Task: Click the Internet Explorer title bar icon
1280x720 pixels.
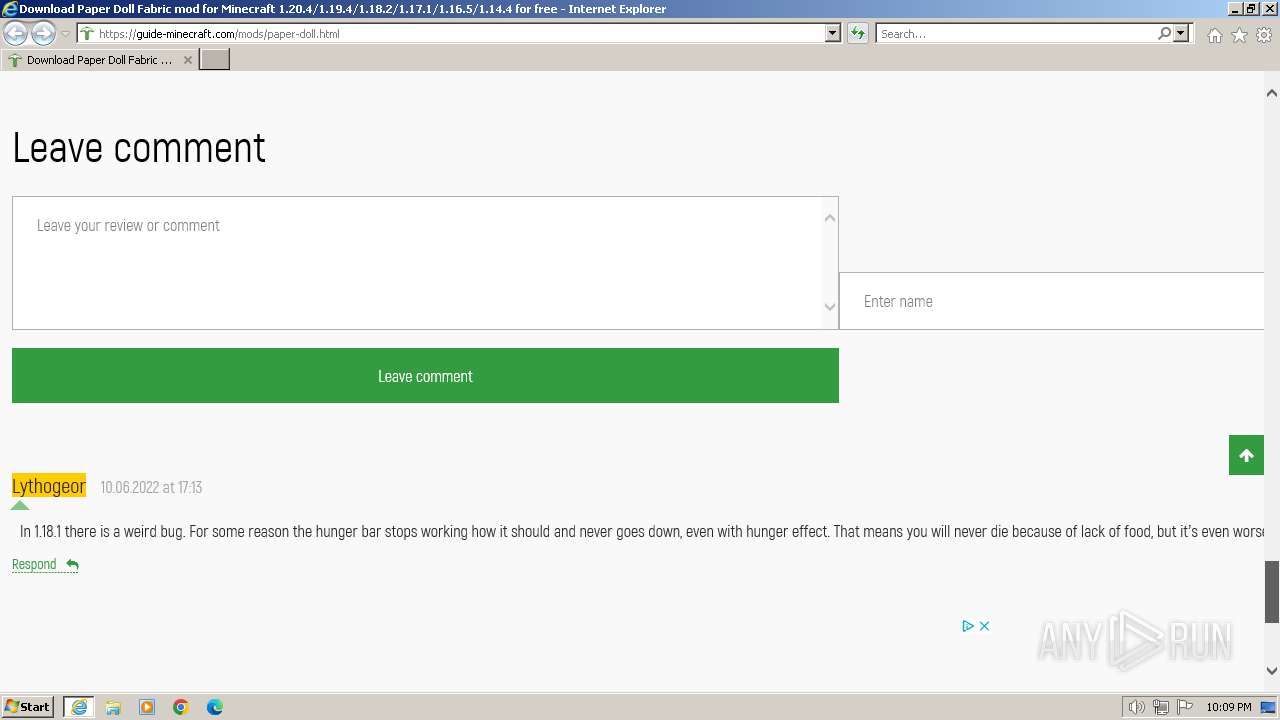Action: 9,9
